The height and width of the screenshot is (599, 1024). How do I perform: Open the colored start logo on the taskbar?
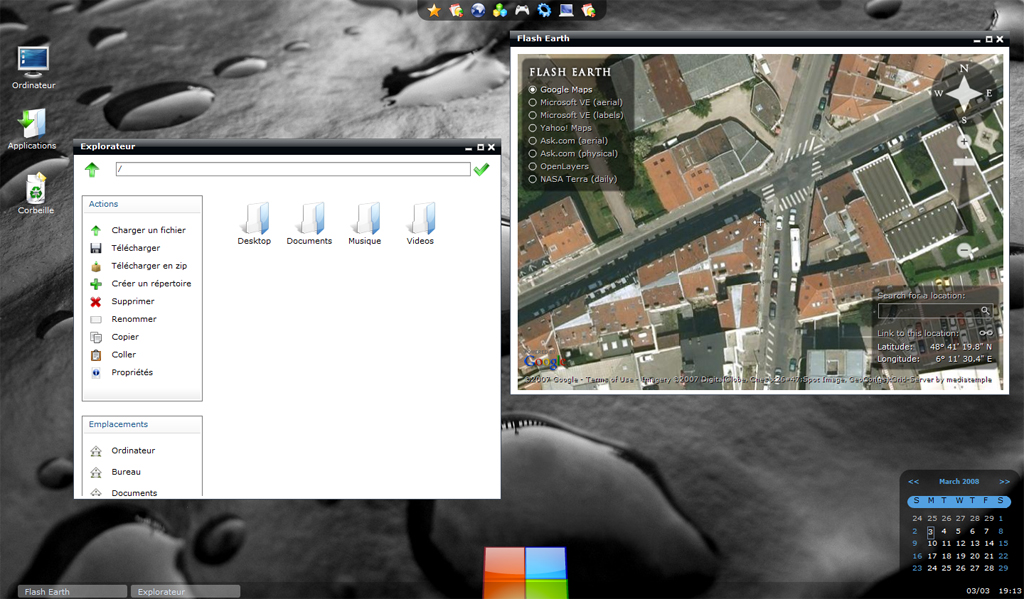pos(525,573)
